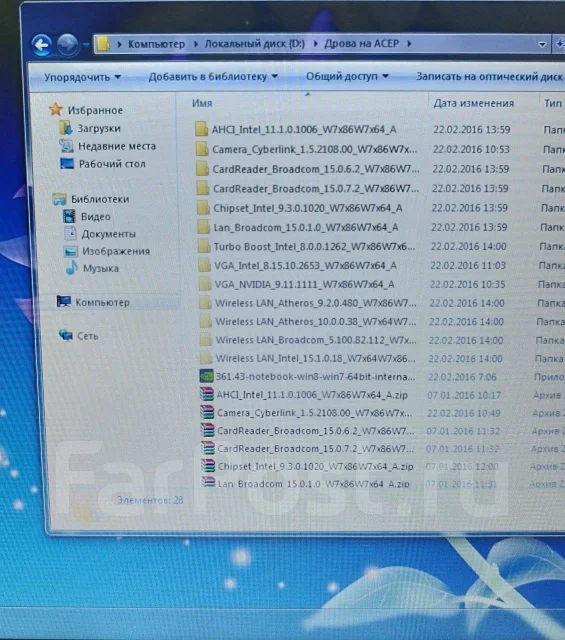Click folder icon of Chipset_Intel_9.3.0.1020 folder
Screen dimensions: 565x640
203,207
